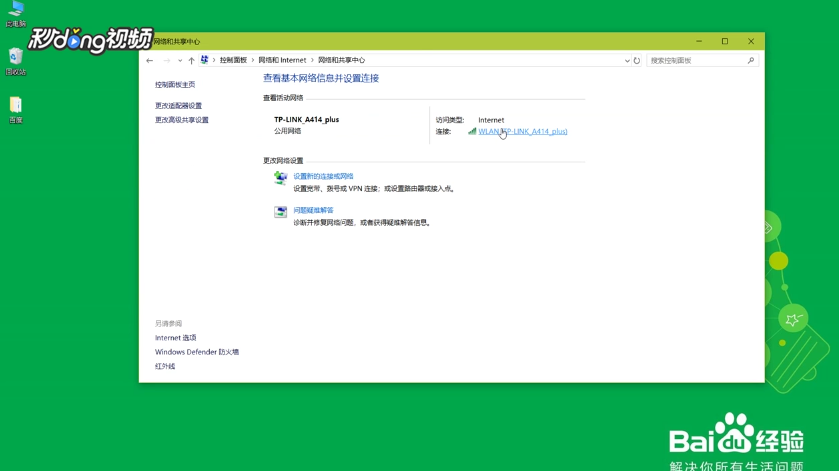Click 设置新的连接或网络 link
Screen dimensions: 839x471
click(323, 176)
